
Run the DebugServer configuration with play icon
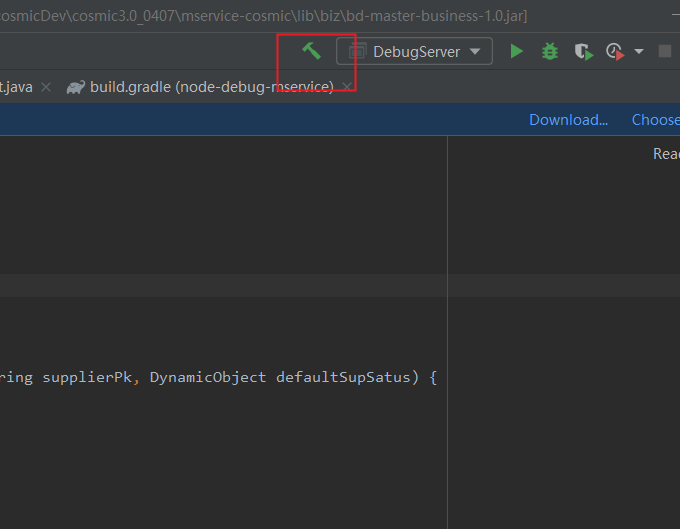coord(516,51)
